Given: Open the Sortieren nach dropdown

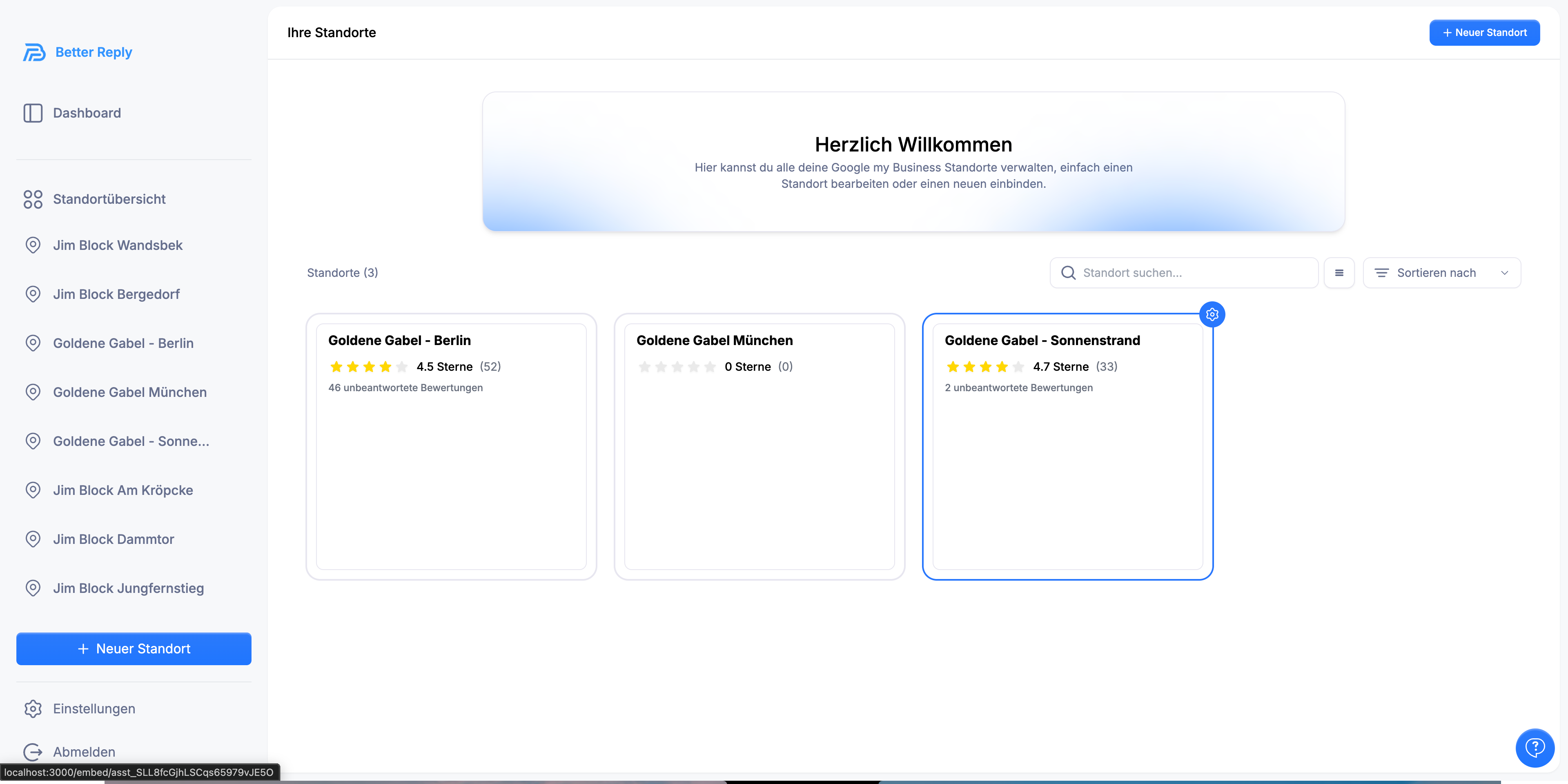Looking at the screenshot, I should coord(1436,273).
